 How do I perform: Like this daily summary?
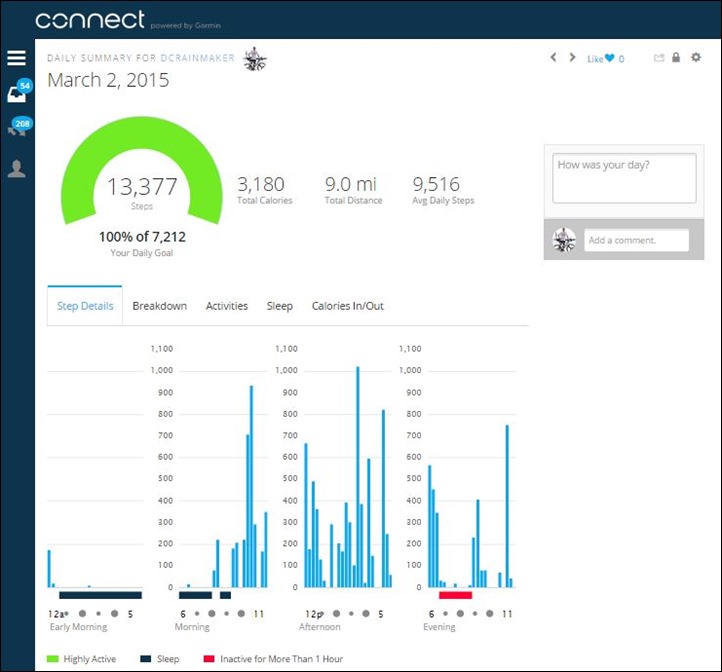[x=600, y=58]
